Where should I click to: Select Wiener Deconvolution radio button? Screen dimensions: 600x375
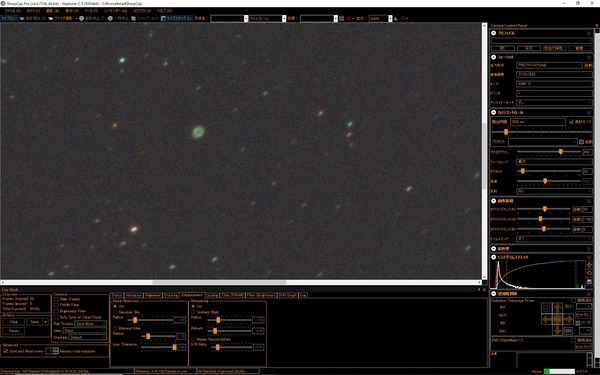click(193, 339)
